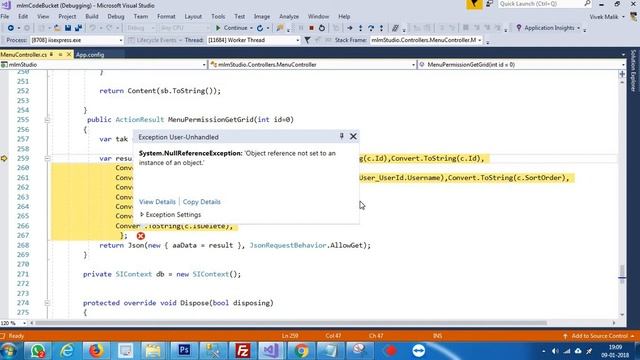This screenshot has height=360, width=640.
Task: Click Add to Source Control
Action: point(599,336)
